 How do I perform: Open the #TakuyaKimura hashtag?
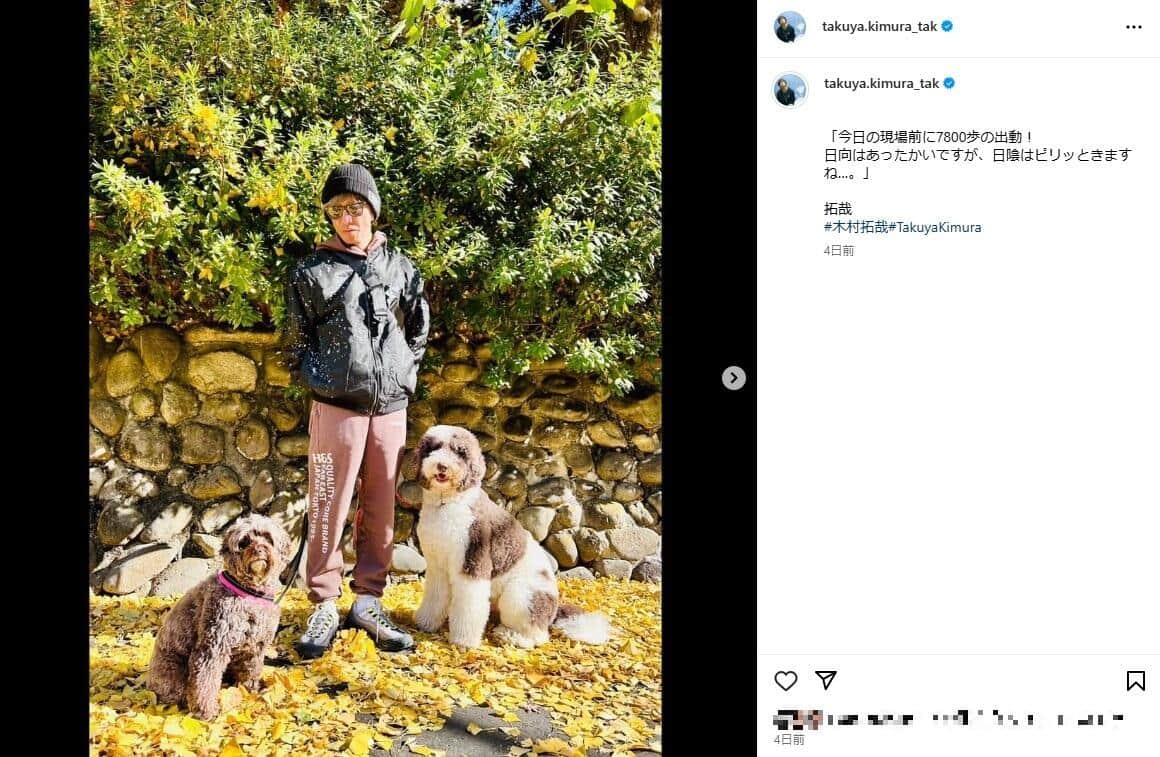click(935, 227)
